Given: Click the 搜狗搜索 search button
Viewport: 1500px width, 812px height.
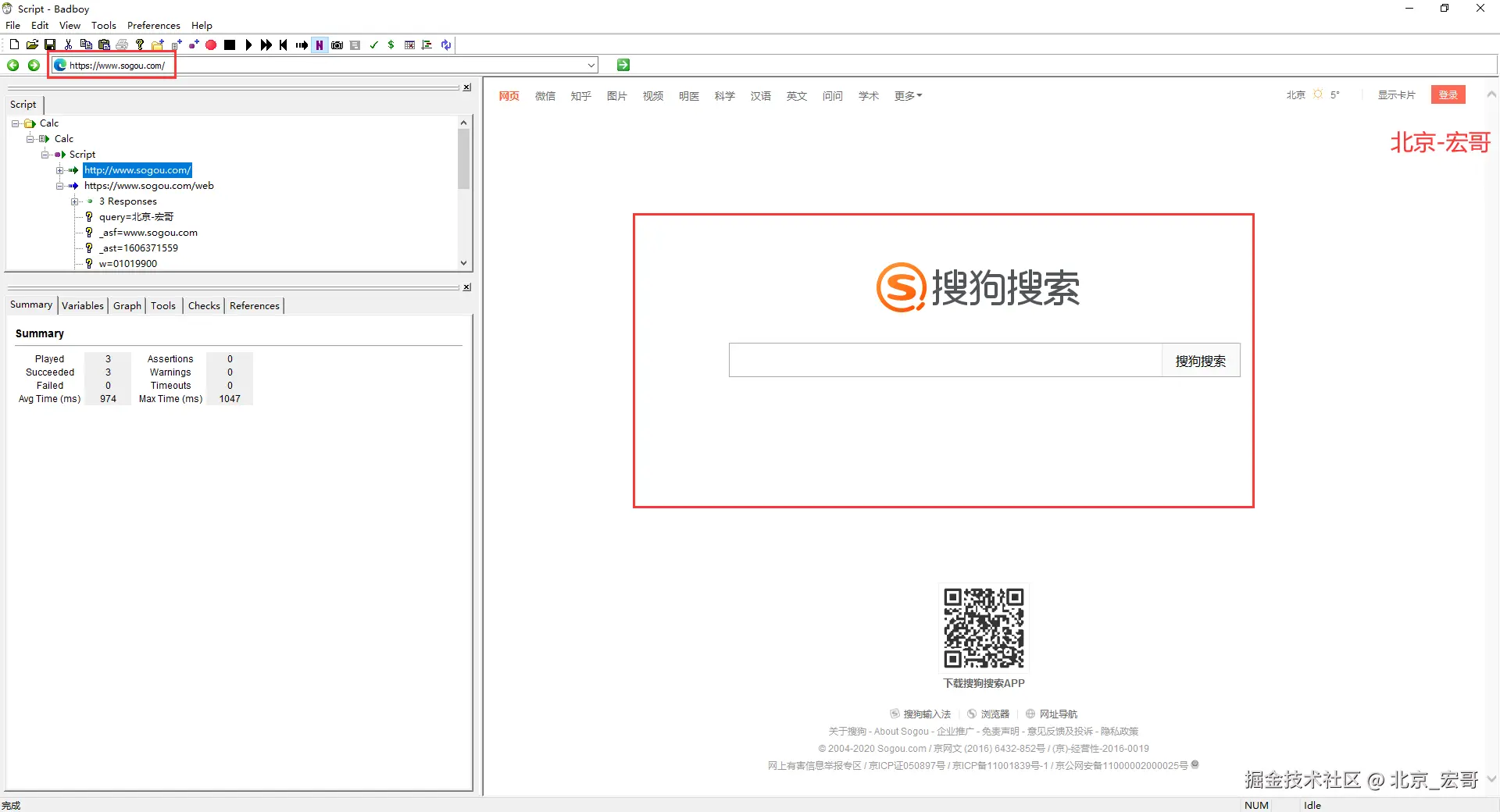Looking at the screenshot, I should [x=1201, y=361].
